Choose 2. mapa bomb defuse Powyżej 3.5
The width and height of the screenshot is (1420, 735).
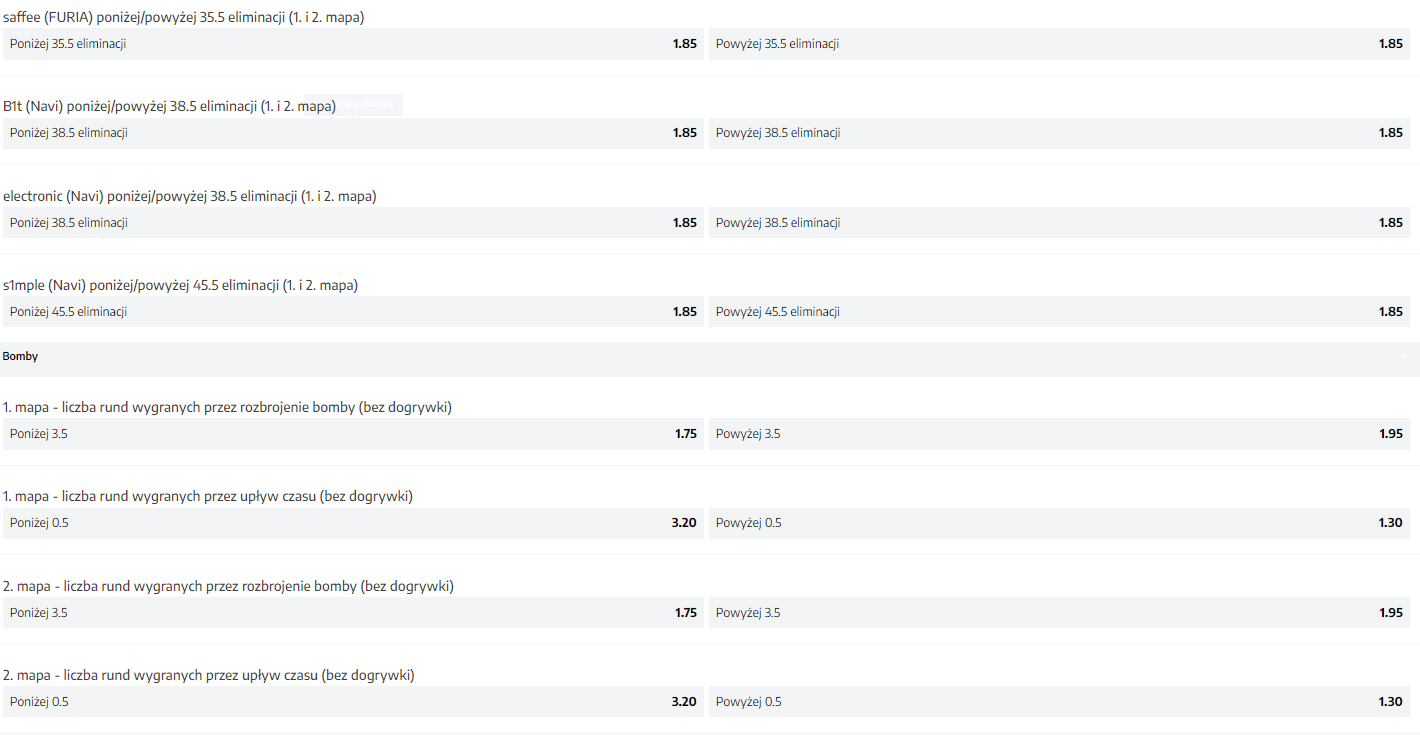click(1059, 613)
